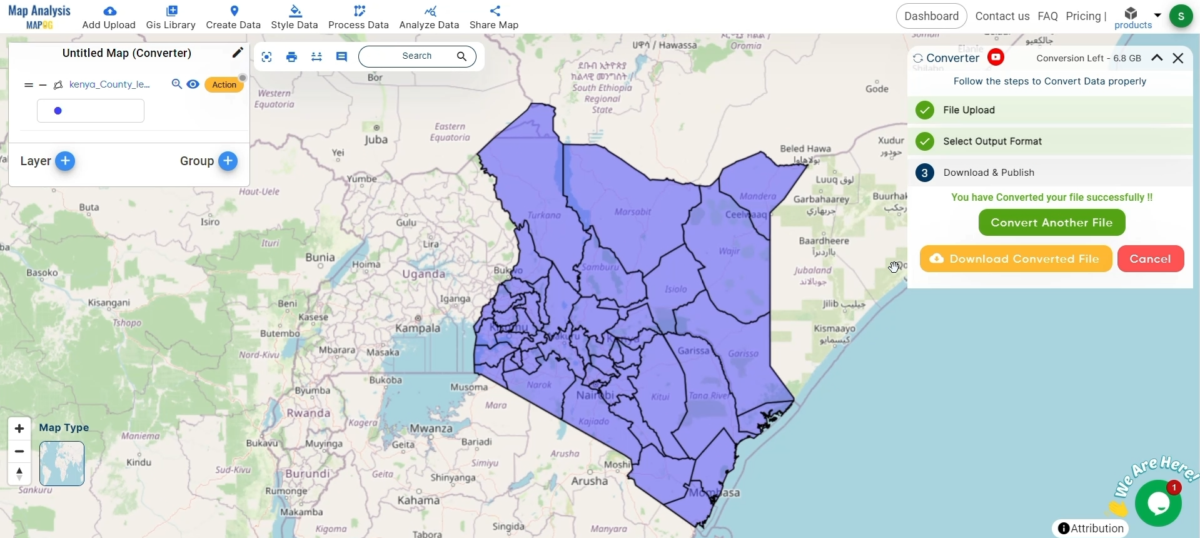
Task: Expand the Select Output Format step
Action: (991, 141)
